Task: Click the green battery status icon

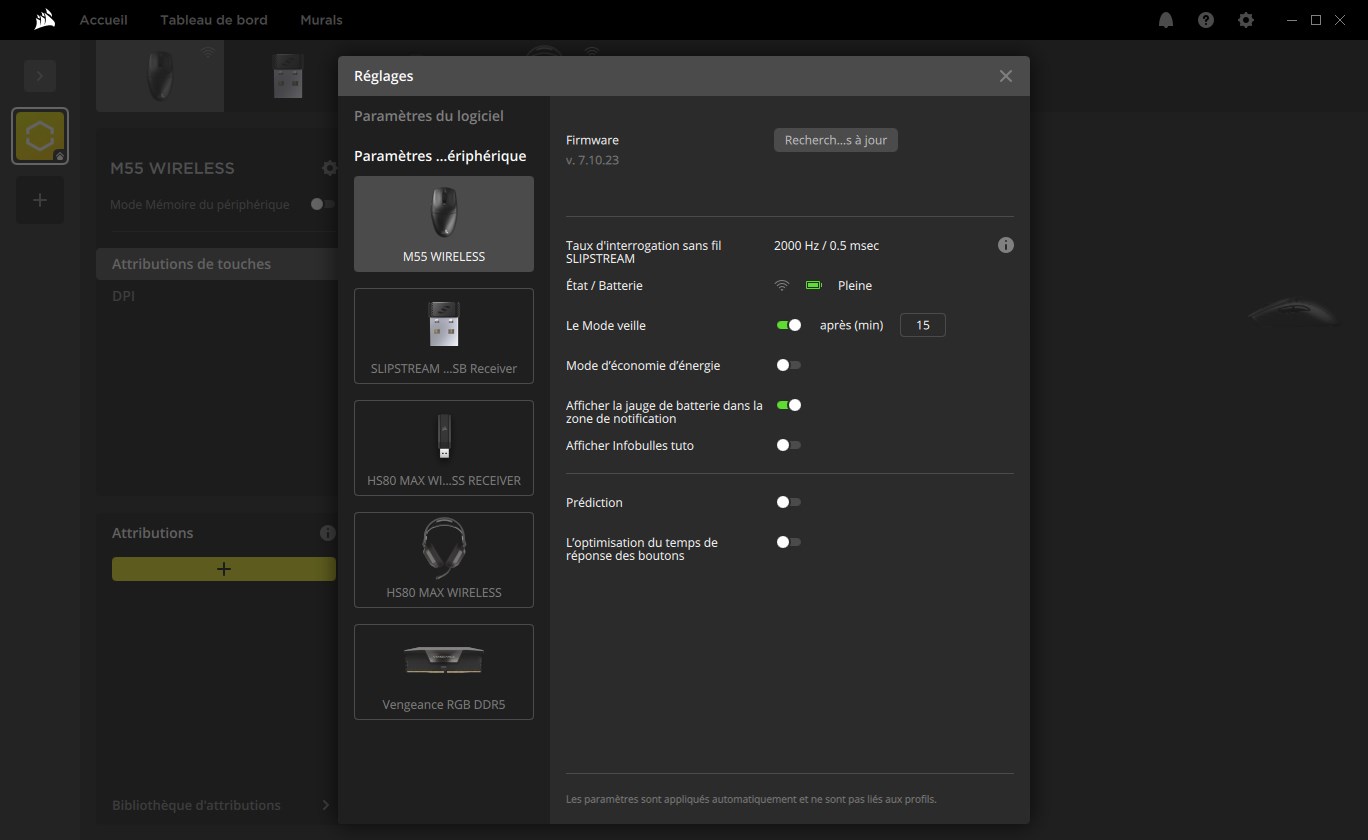Action: coord(814,285)
